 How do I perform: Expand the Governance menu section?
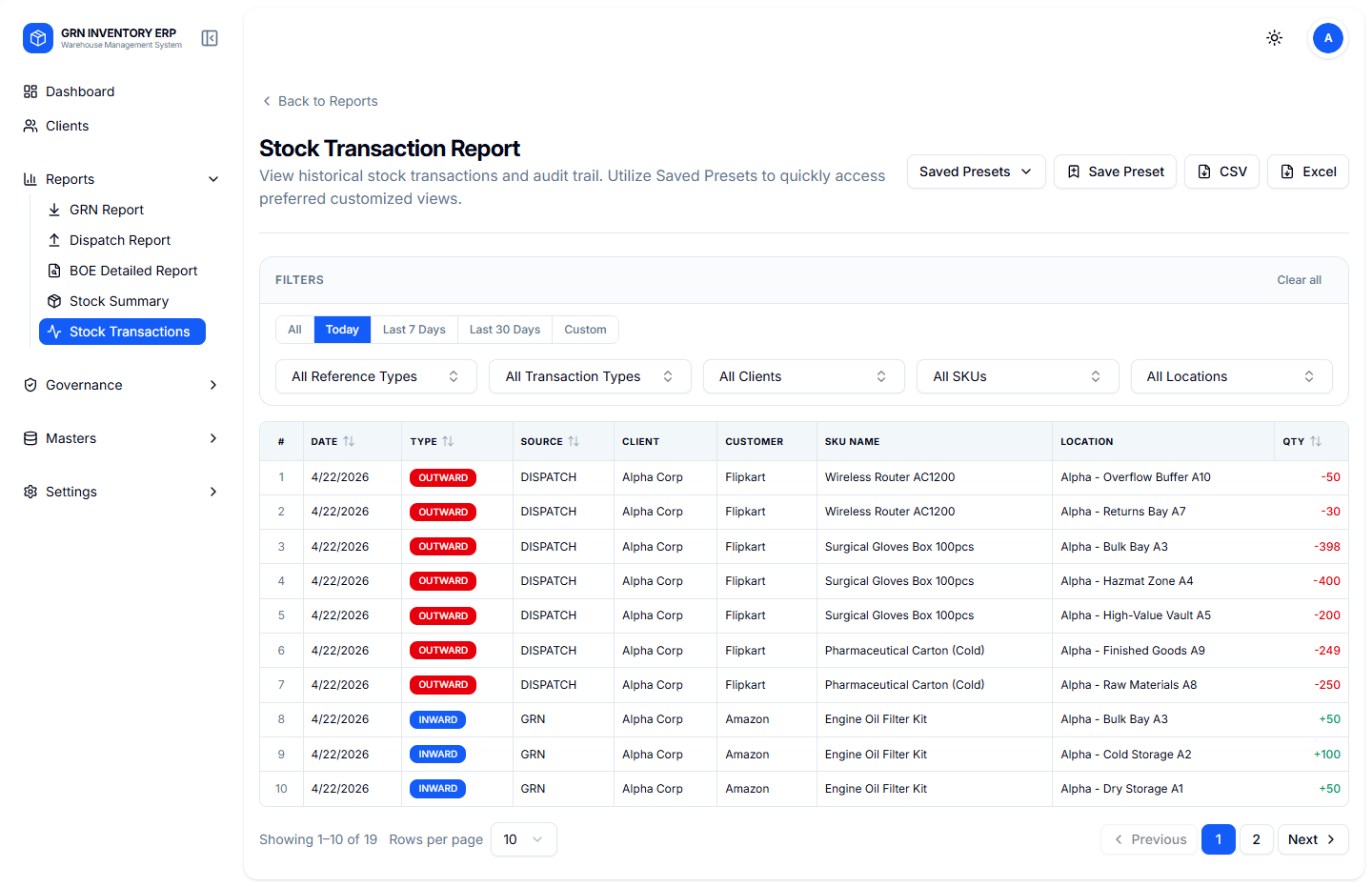point(121,385)
